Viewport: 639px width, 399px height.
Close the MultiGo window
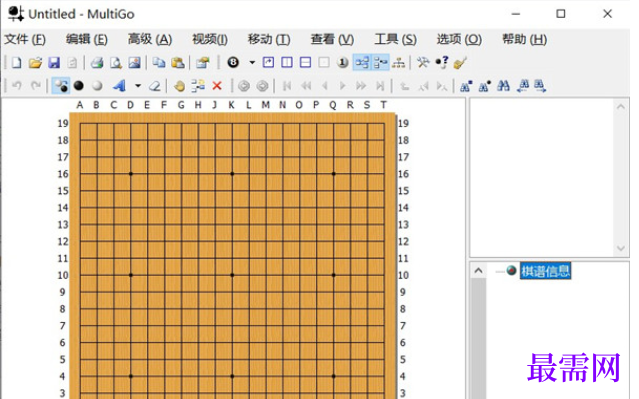coord(607,14)
